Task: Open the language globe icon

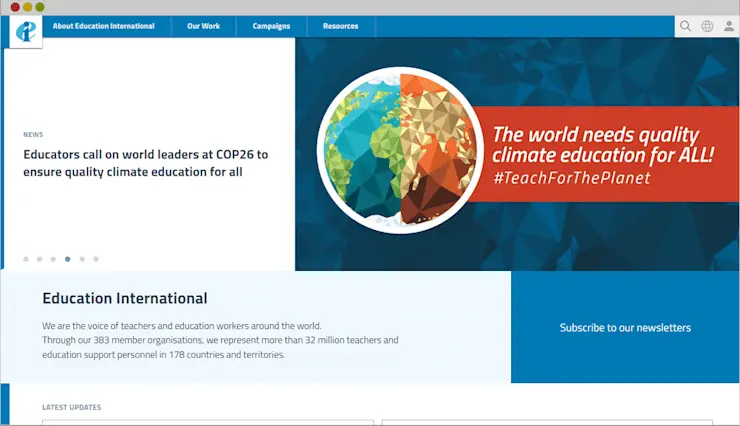Action: pos(707,26)
